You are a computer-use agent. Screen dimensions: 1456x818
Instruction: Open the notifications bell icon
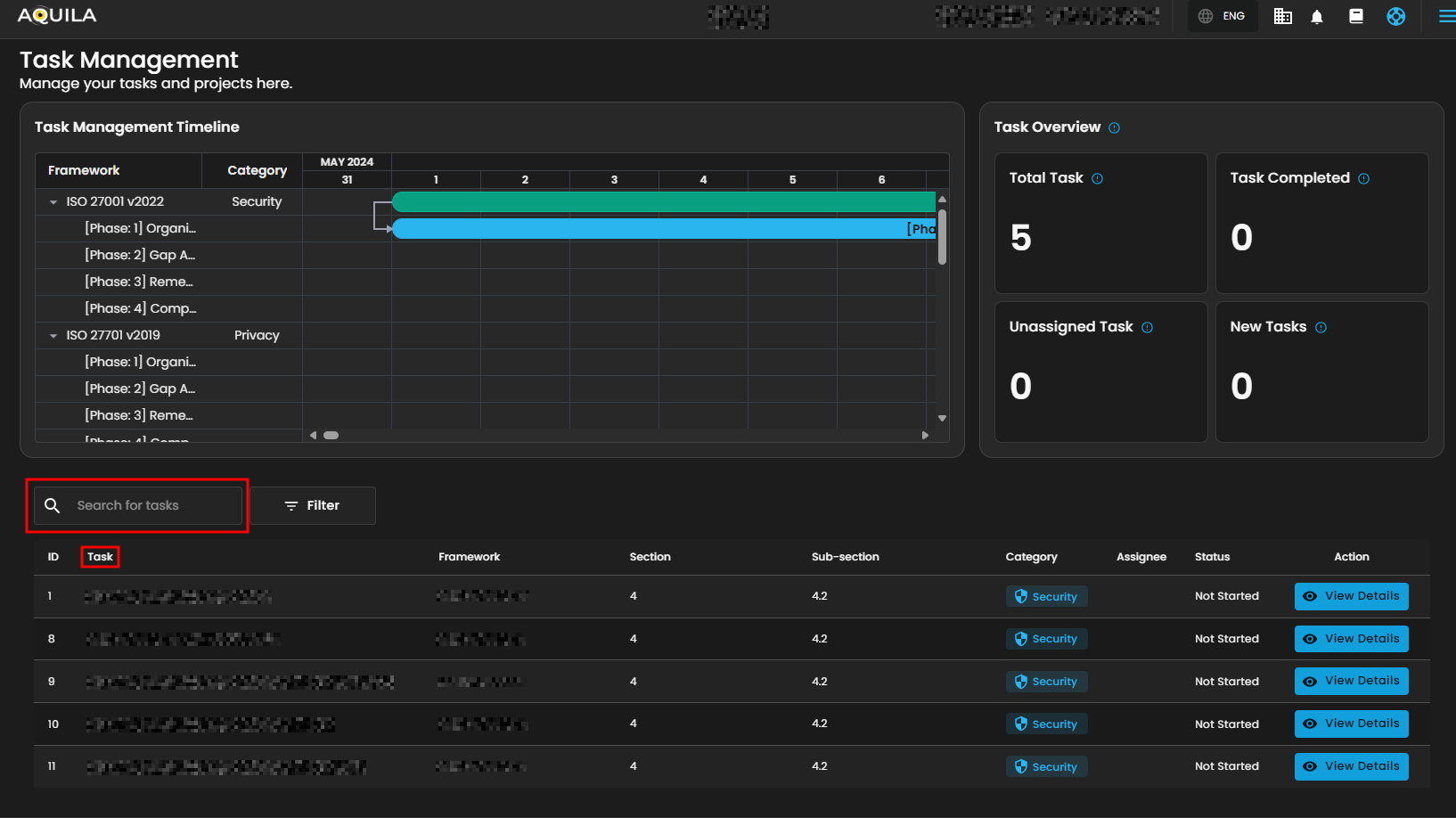pos(1317,17)
